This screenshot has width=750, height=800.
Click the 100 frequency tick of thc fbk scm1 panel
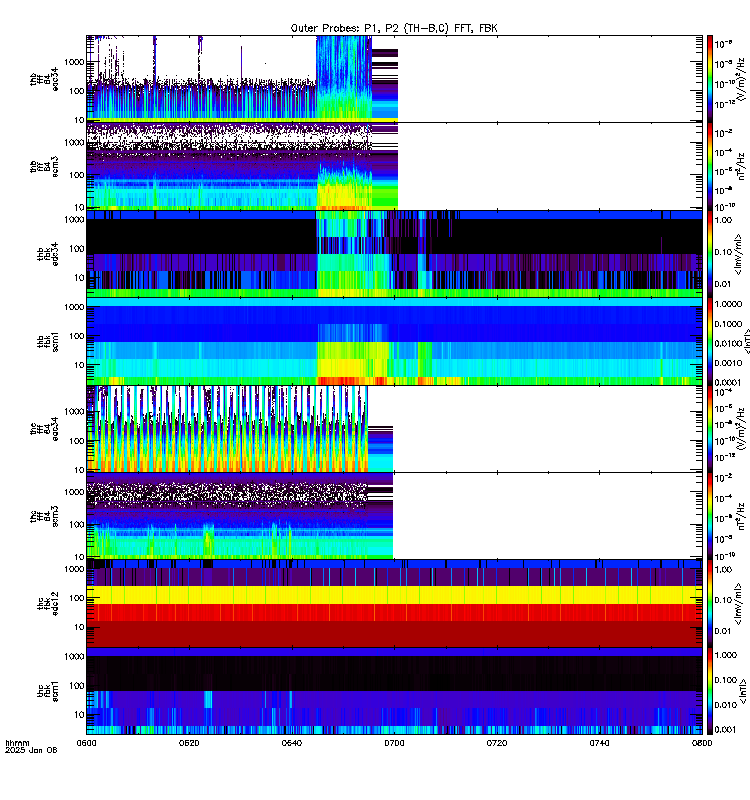pyautogui.click(x=77, y=686)
